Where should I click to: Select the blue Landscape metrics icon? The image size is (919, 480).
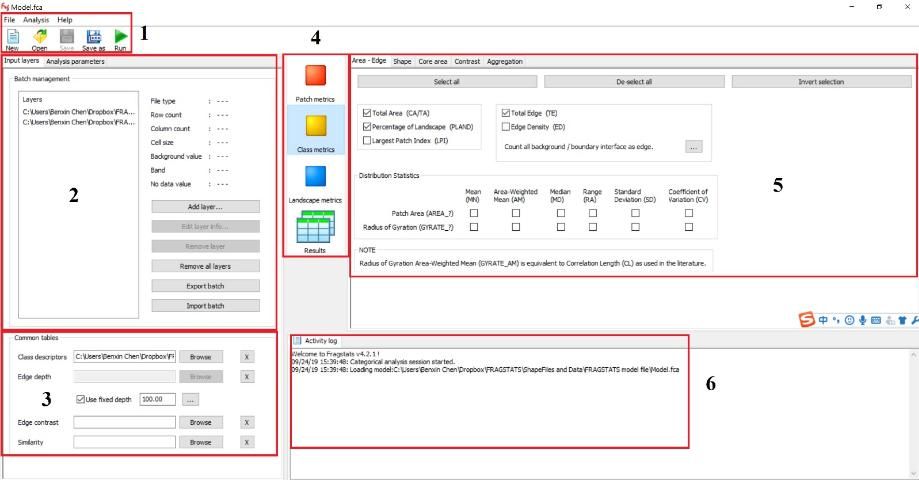[316, 177]
